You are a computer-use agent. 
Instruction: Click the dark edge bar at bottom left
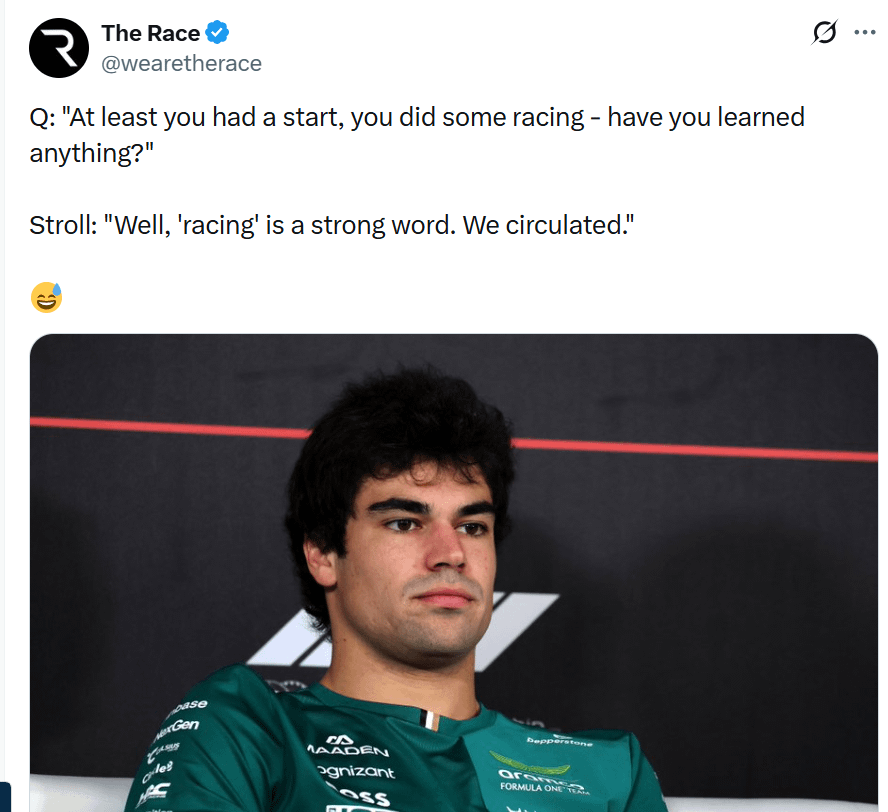coord(5,797)
